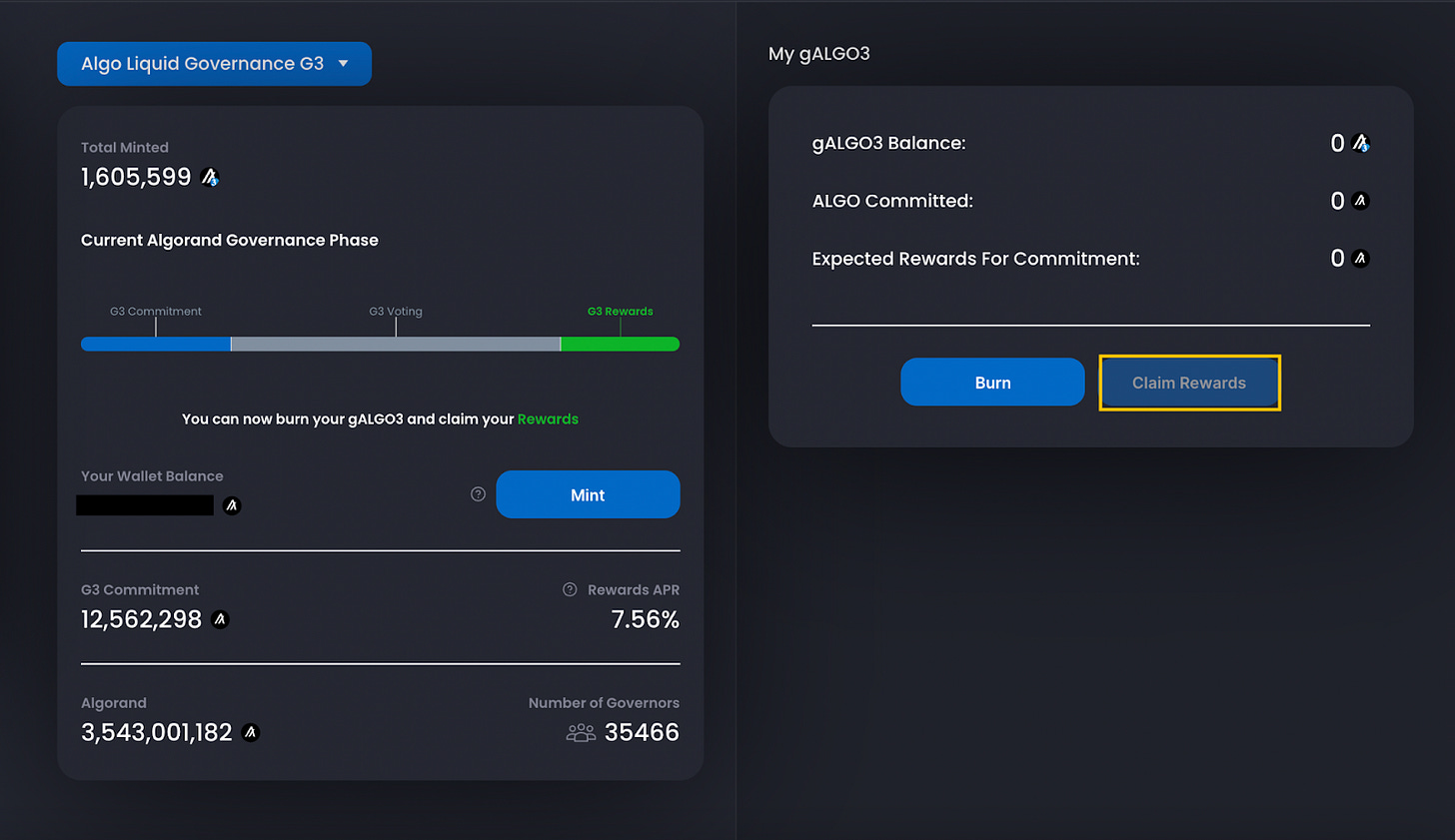Click the Burn button

(992, 383)
